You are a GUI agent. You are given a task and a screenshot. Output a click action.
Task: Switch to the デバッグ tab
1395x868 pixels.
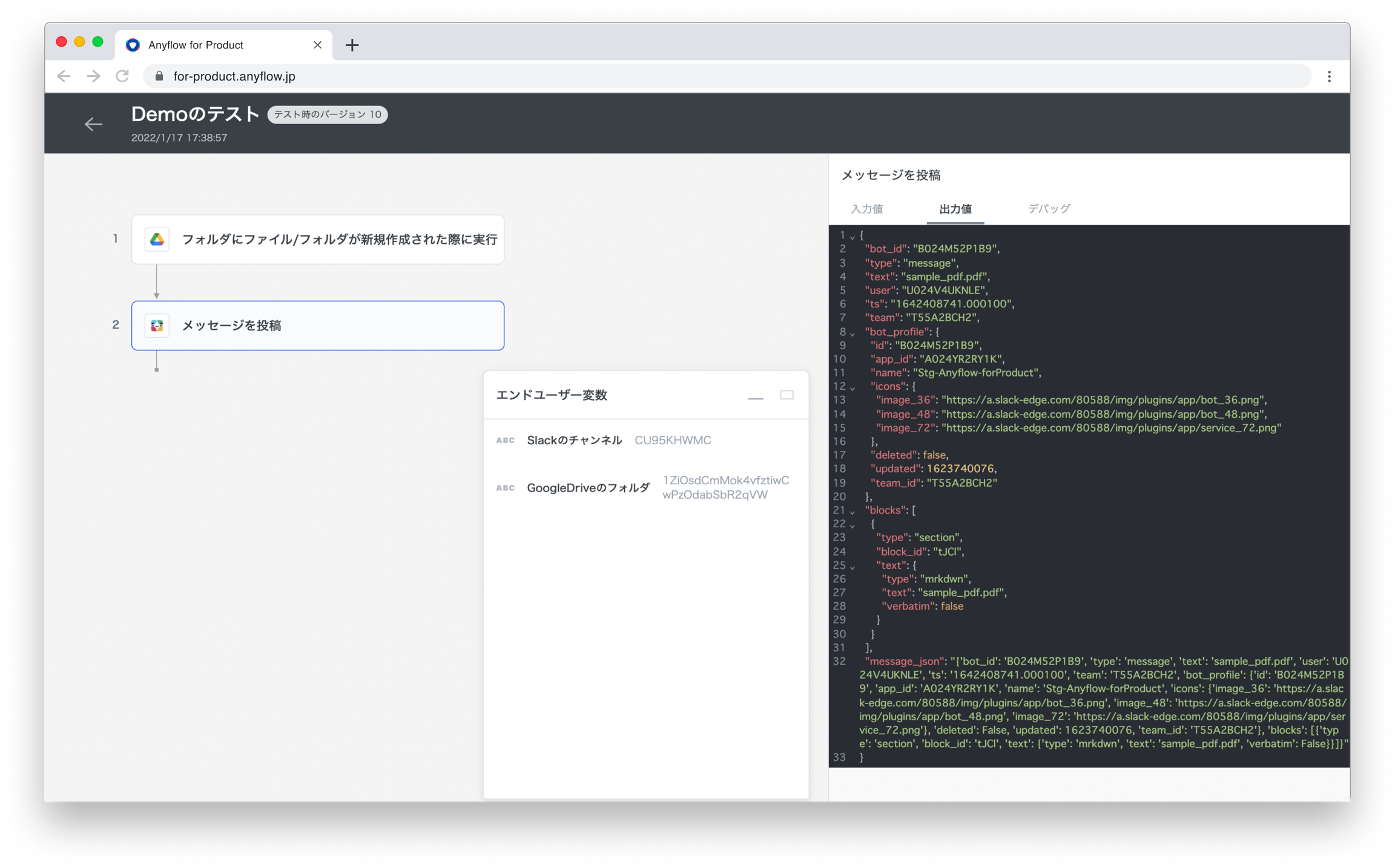[x=1049, y=209]
